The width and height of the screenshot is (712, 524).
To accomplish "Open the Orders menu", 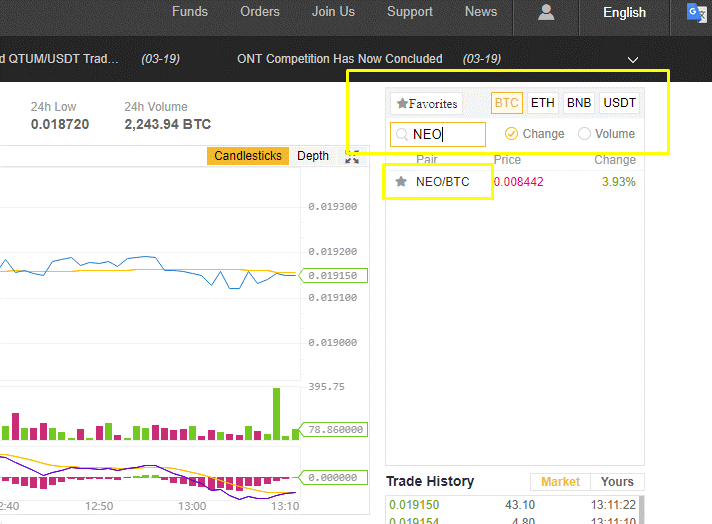I will click(x=260, y=11).
